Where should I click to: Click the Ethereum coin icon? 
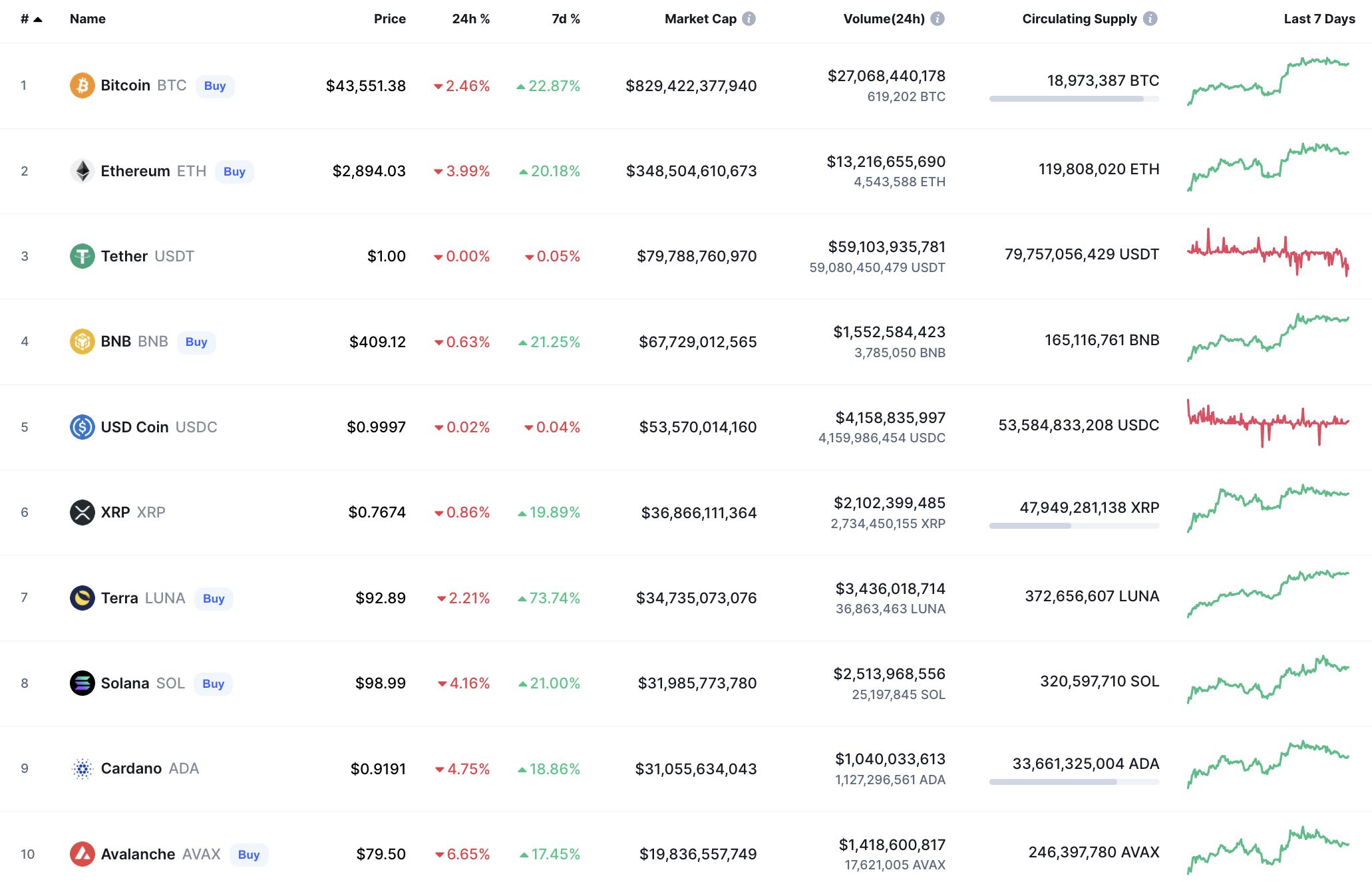coord(81,171)
